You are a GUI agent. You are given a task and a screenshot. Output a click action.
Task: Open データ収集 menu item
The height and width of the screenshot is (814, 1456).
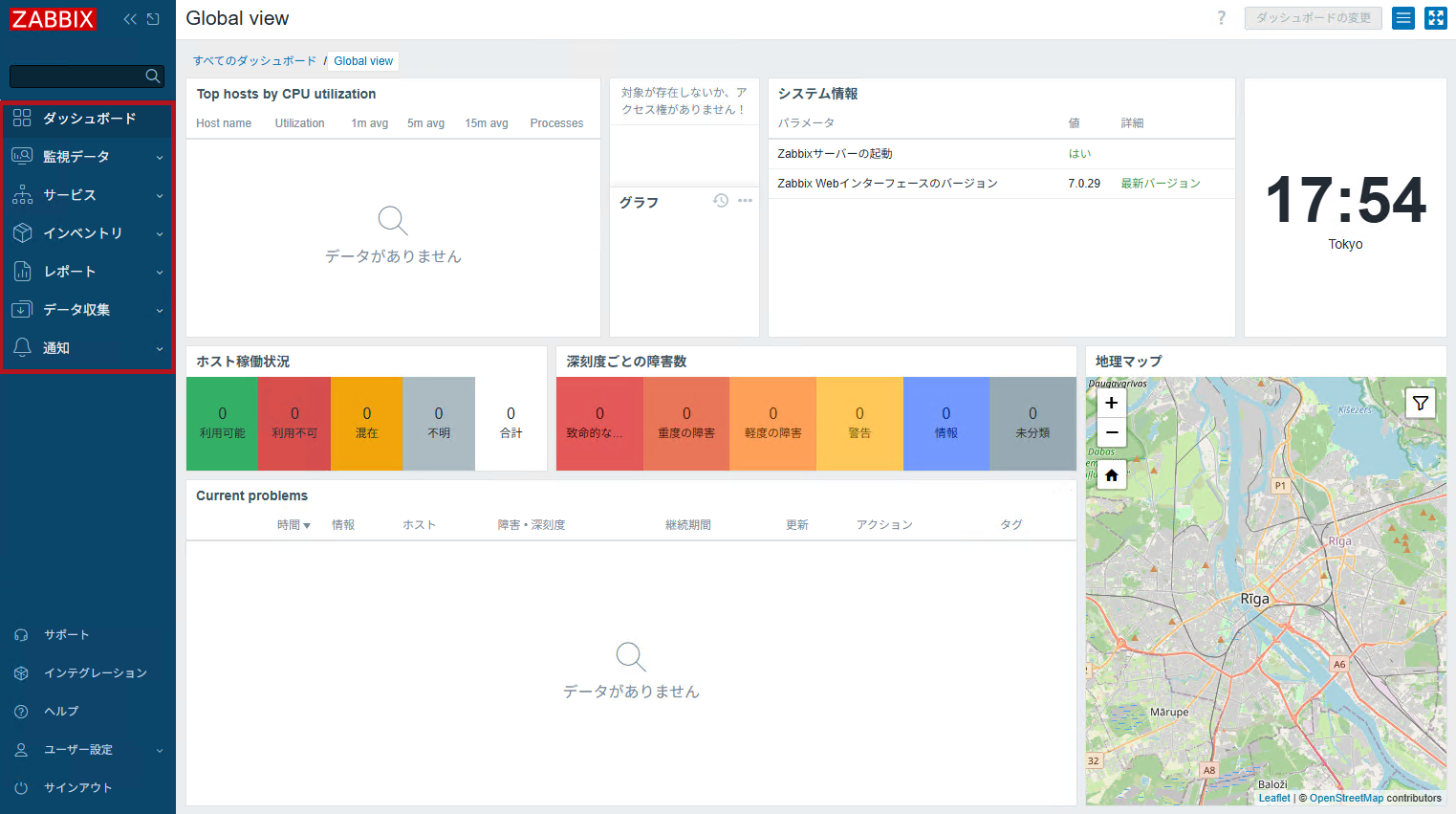(x=88, y=310)
